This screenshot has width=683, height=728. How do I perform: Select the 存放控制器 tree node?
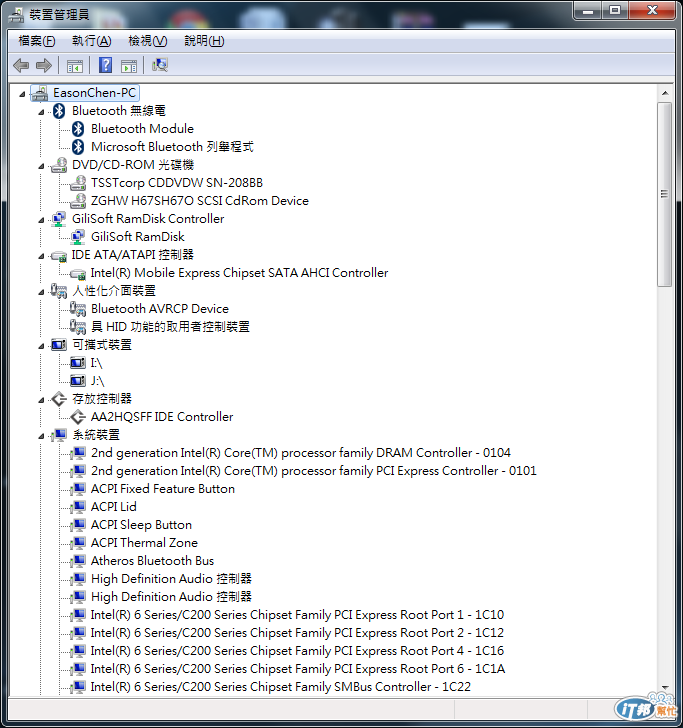[102, 399]
